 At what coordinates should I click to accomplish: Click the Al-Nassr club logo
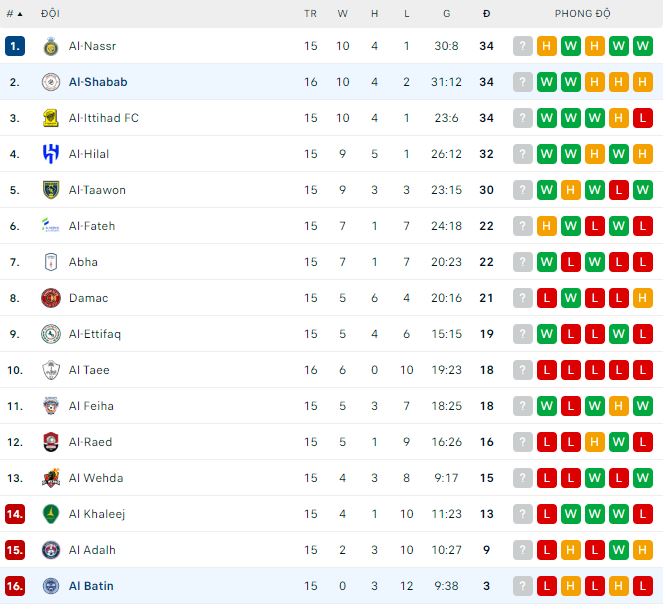pyautogui.click(x=51, y=46)
